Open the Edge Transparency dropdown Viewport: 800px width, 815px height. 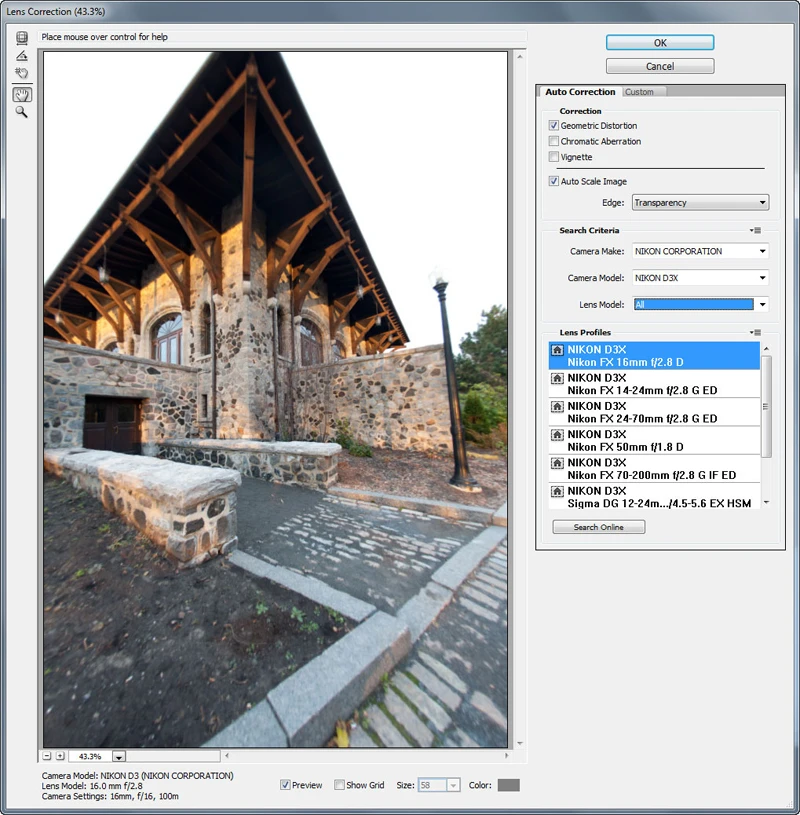tap(700, 202)
